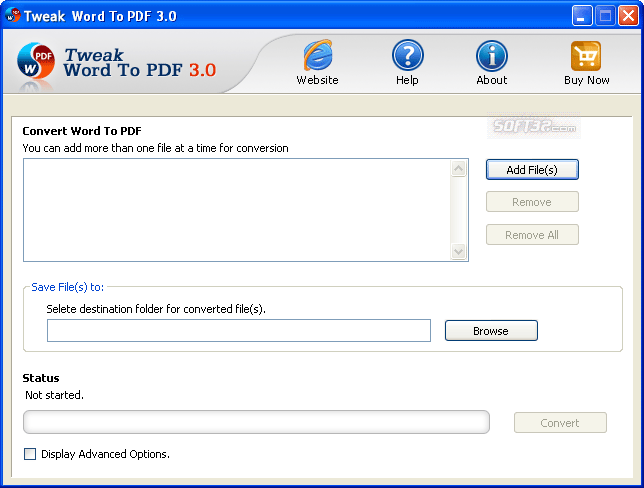
Task: Click file list scroll up arrow
Action: click(x=459, y=168)
